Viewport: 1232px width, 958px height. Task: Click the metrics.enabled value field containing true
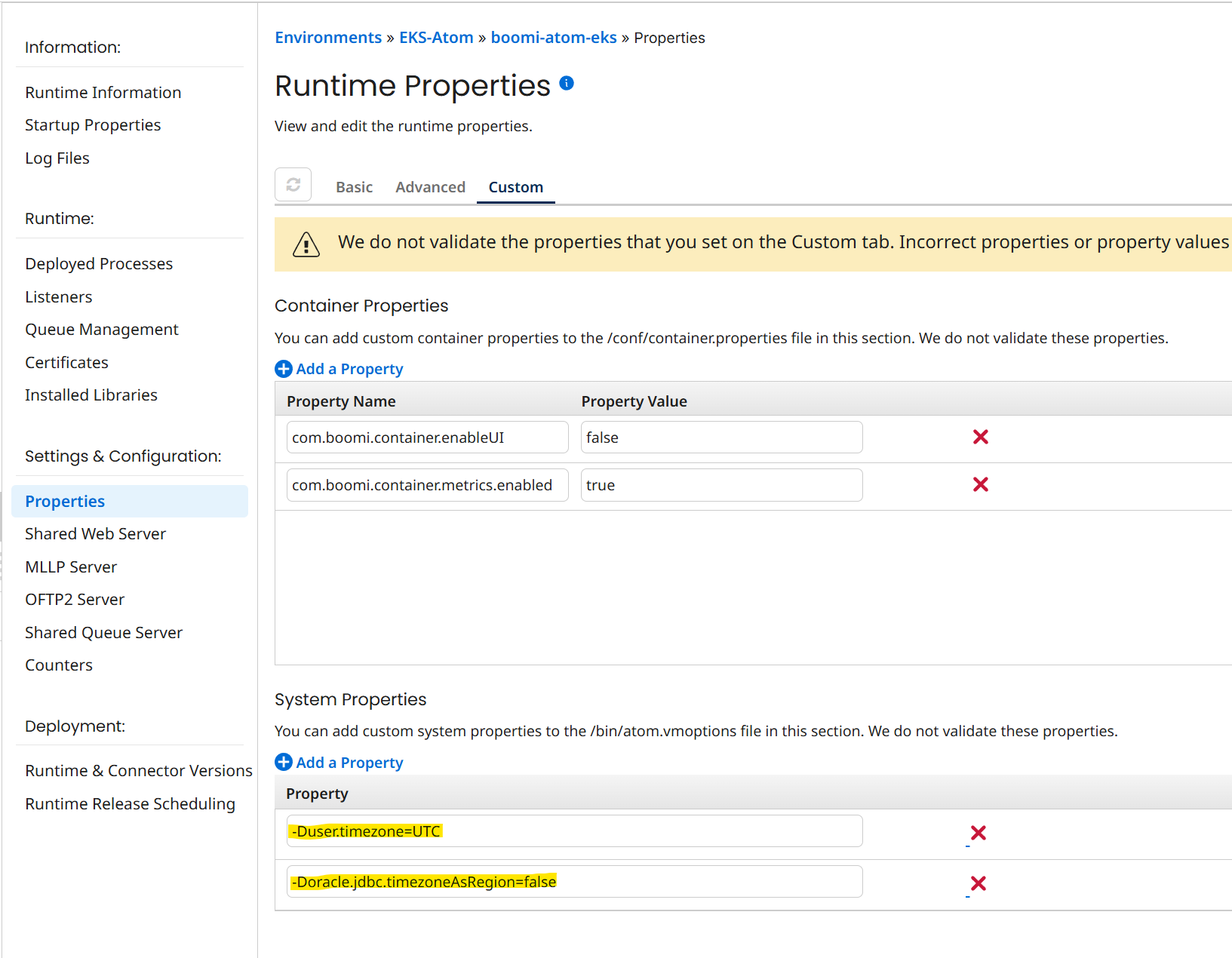click(720, 485)
